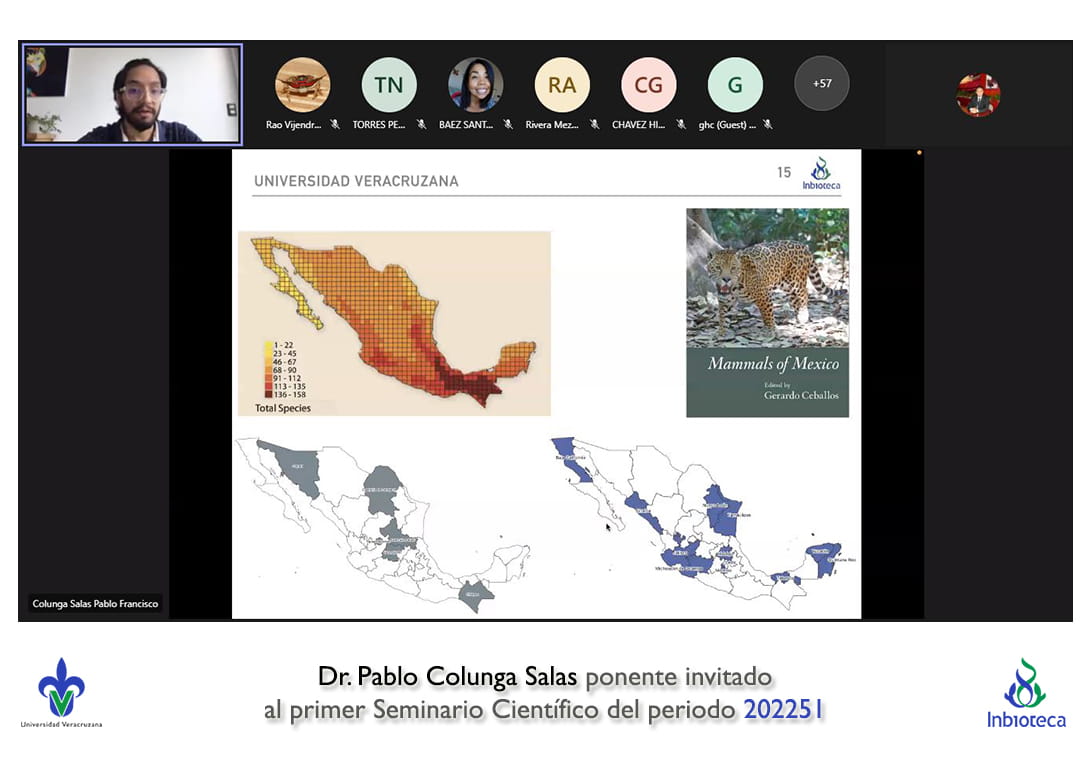1090x760 pixels.
Task: Select the RA avatar for Rivera Mez
Action: coord(562,84)
